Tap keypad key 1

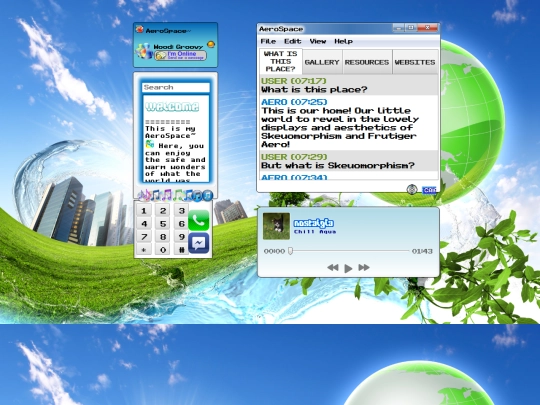[x=144, y=210]
